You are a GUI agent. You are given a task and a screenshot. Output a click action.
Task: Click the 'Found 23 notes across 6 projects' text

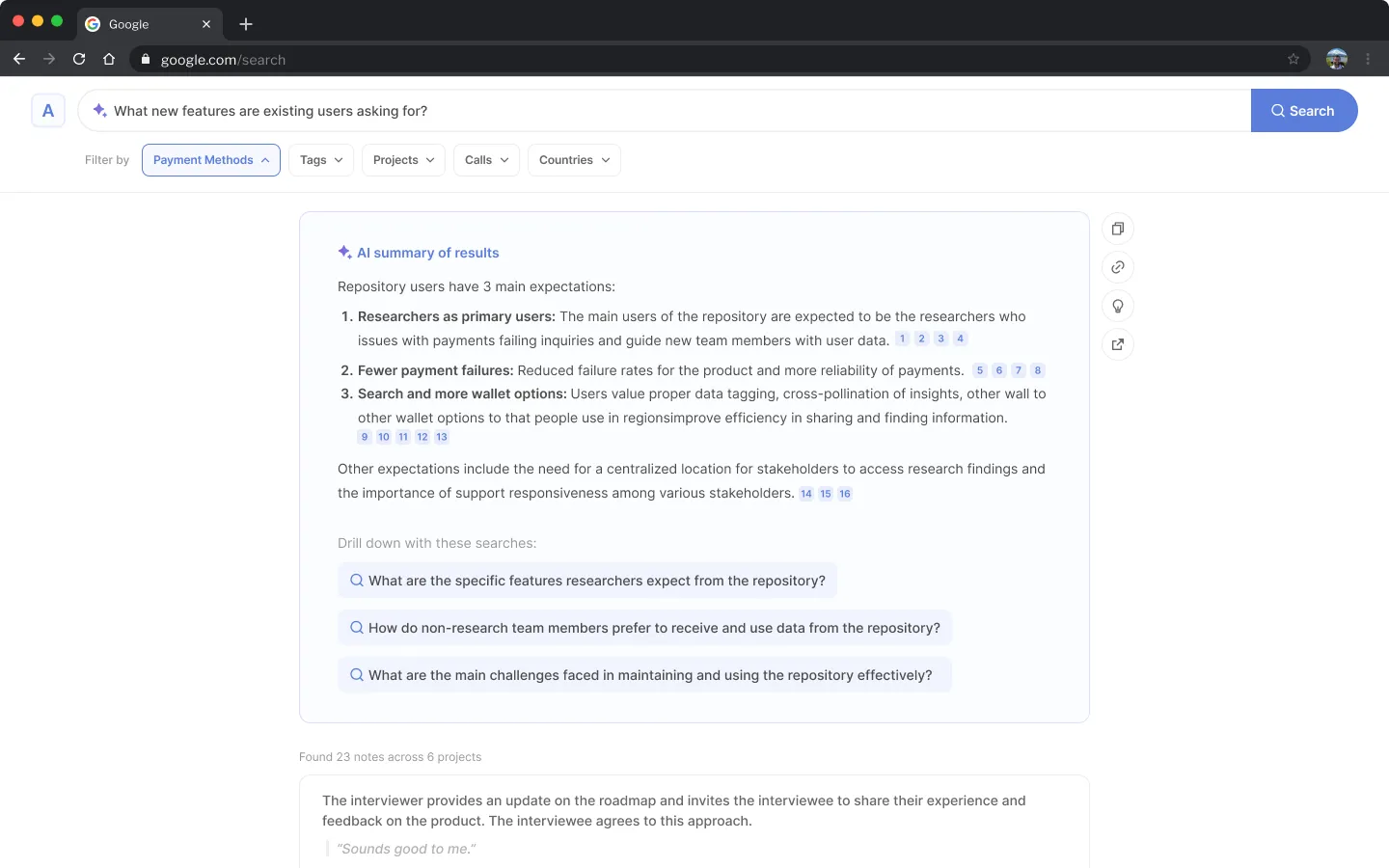click(x=390, y=757)
